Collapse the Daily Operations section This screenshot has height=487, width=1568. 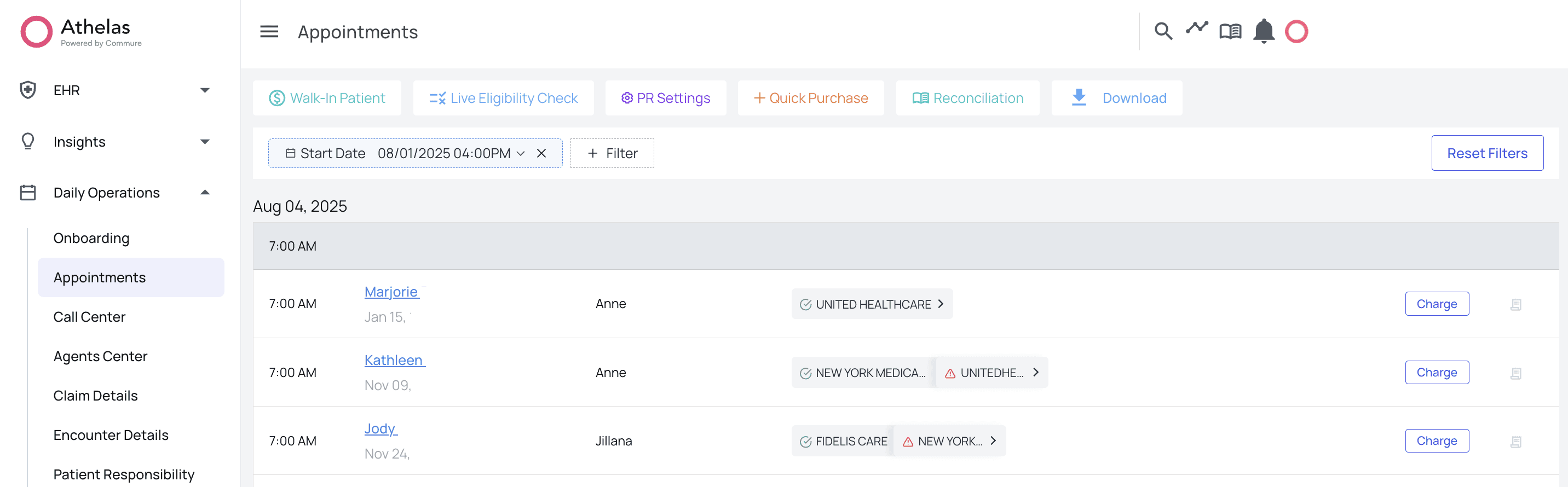coord(205,193)
